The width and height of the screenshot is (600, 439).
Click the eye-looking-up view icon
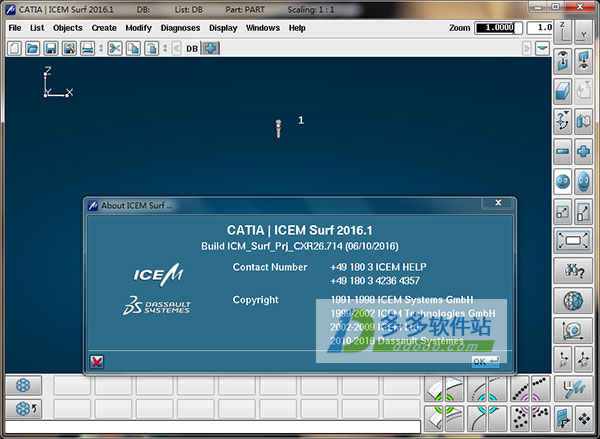tap(584, 61)
